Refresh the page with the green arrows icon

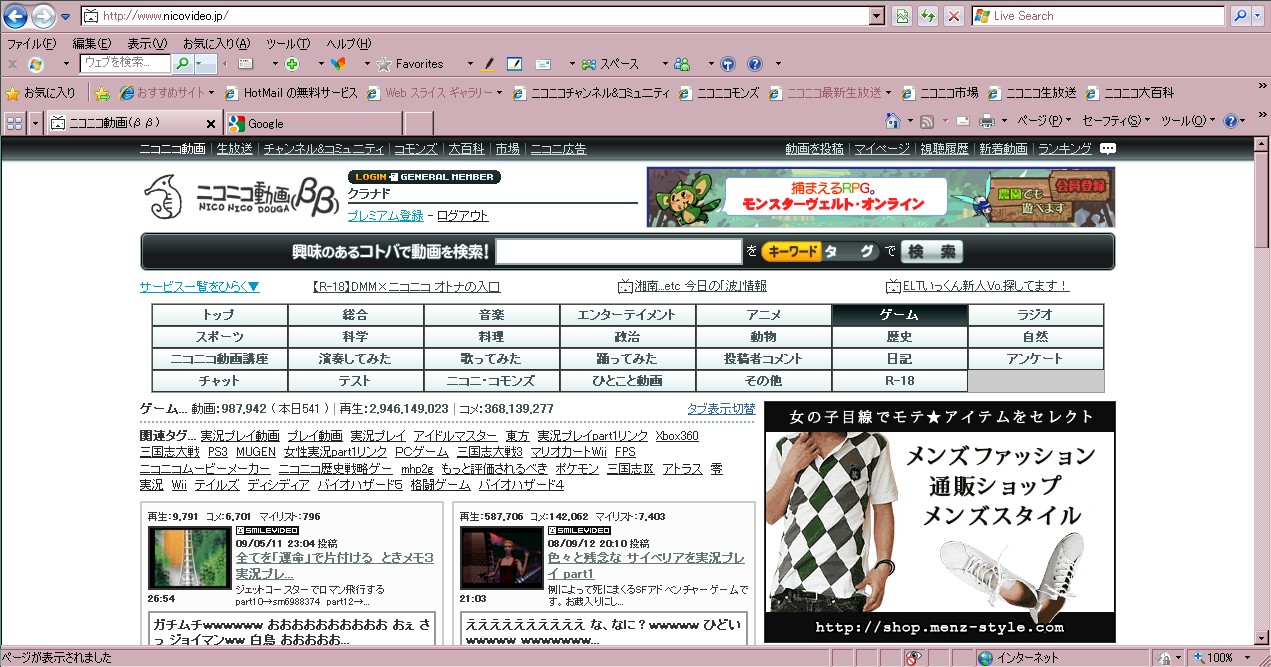click(x=929, y=16)
